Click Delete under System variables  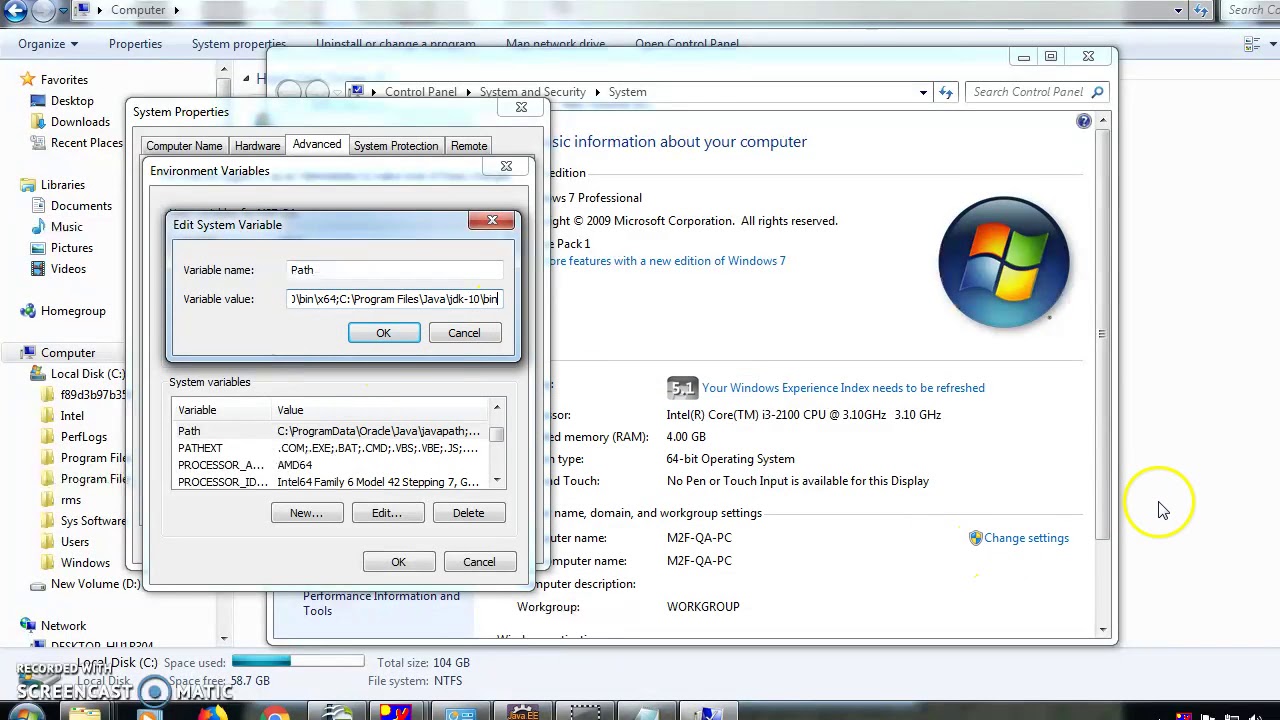point(468,513)
